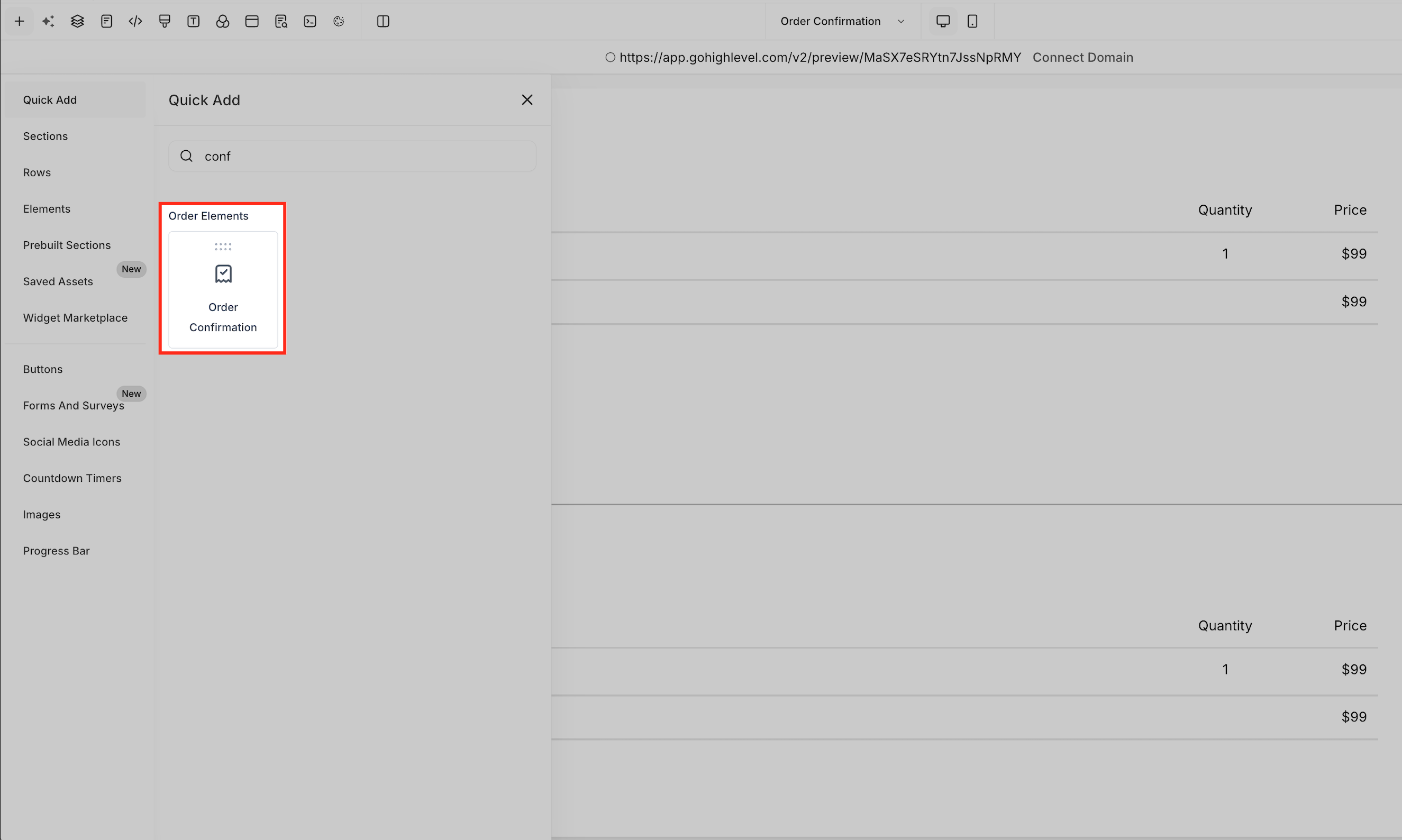Open the overlapping circles color icon
Image resolution: width=1402 pixels, height=840 pixels.
pos(222,22)
